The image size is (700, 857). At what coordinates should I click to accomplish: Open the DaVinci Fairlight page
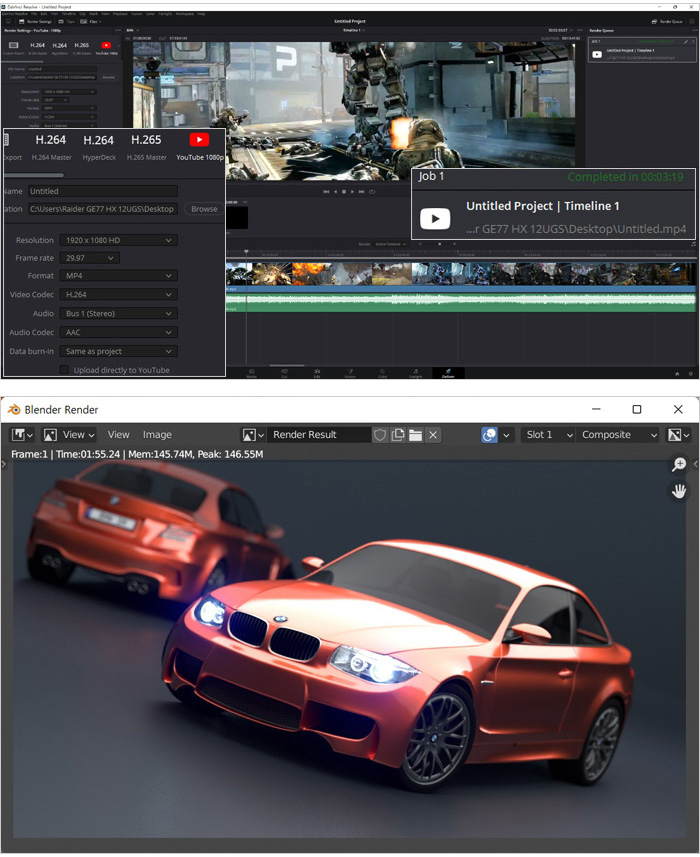(416, 373)
